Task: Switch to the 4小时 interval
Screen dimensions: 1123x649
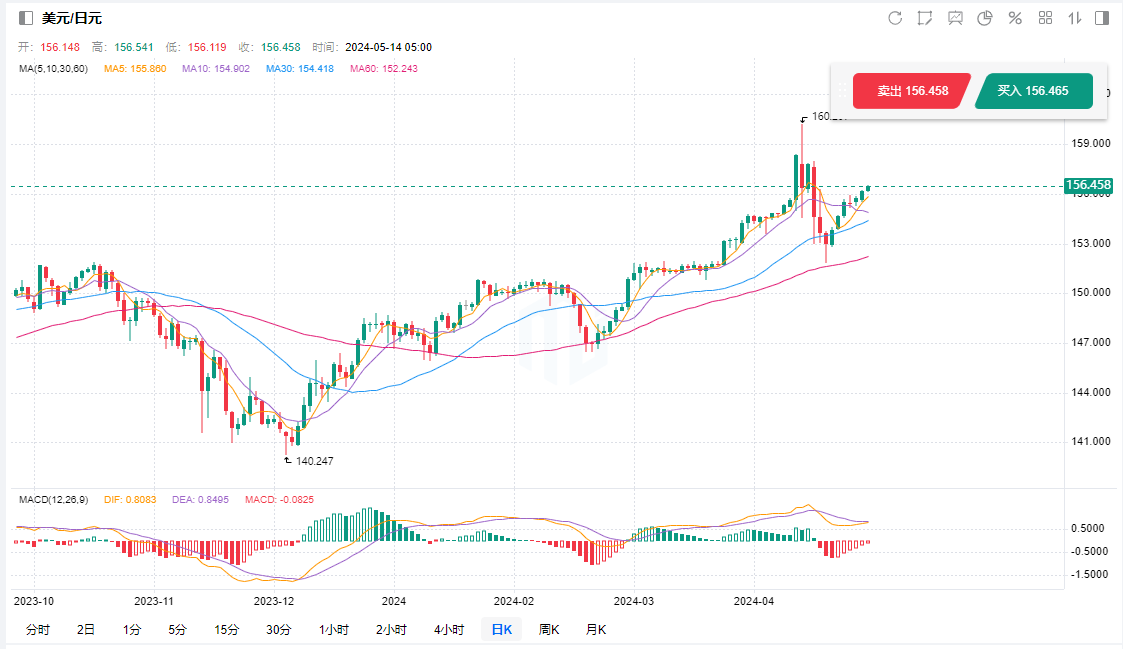Action: coord(449,629)
